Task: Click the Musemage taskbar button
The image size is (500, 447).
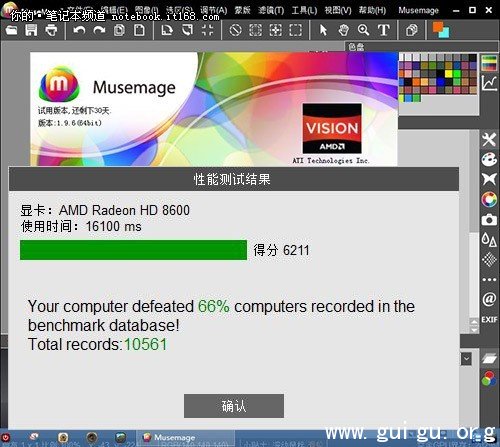Action: (x=185, y=437)
